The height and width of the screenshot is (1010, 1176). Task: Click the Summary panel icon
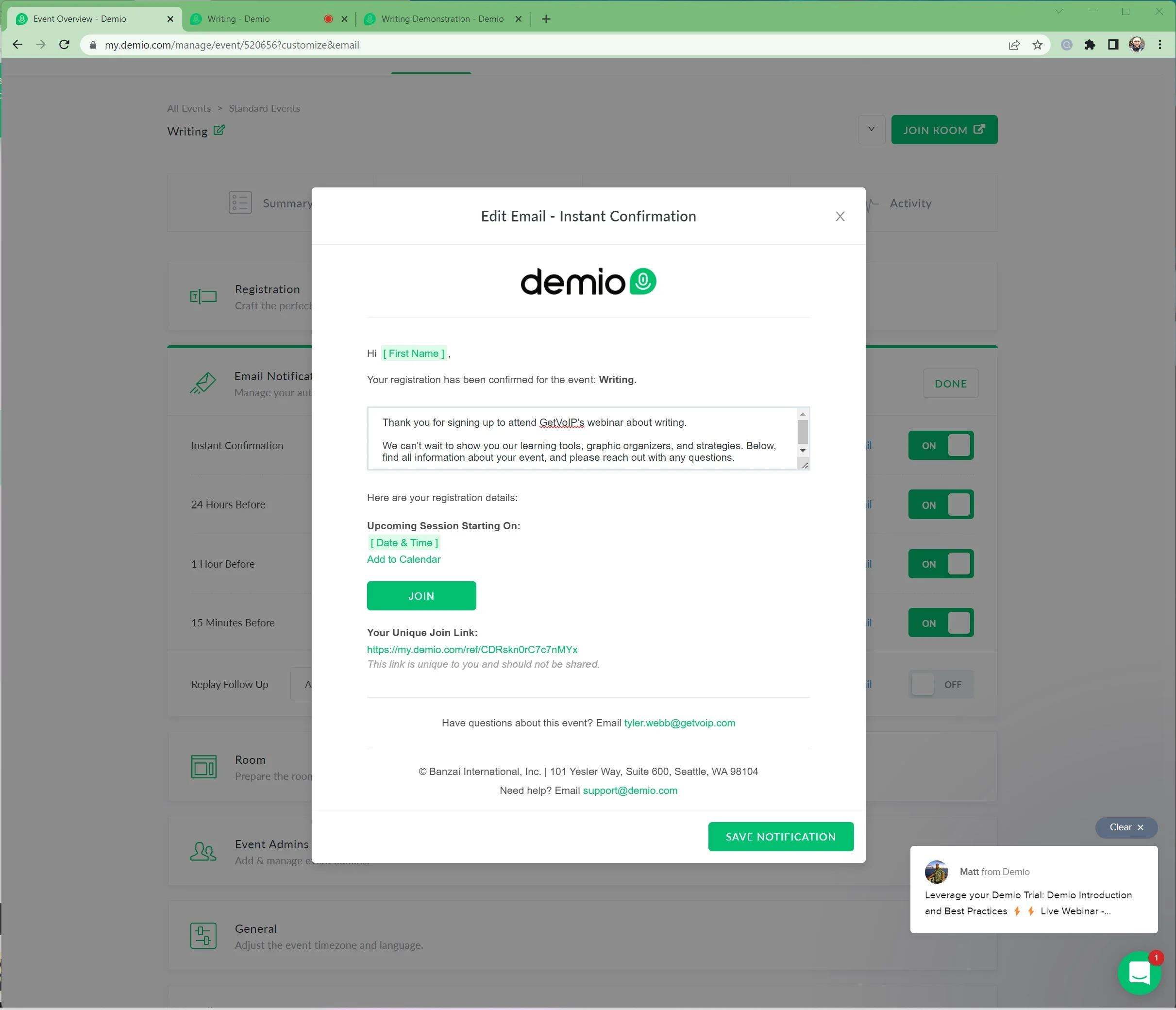coord(240,202)
